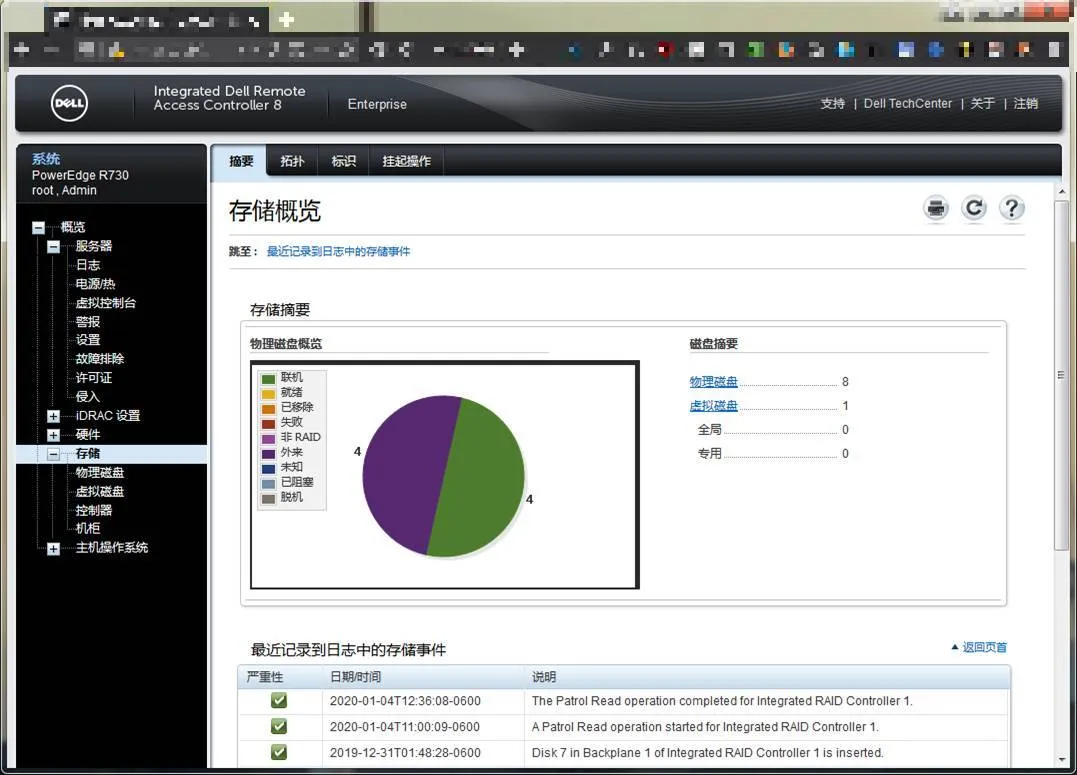Open the 支持 link in header
This screenshot has height=775, width=1077.
point(832,104)
